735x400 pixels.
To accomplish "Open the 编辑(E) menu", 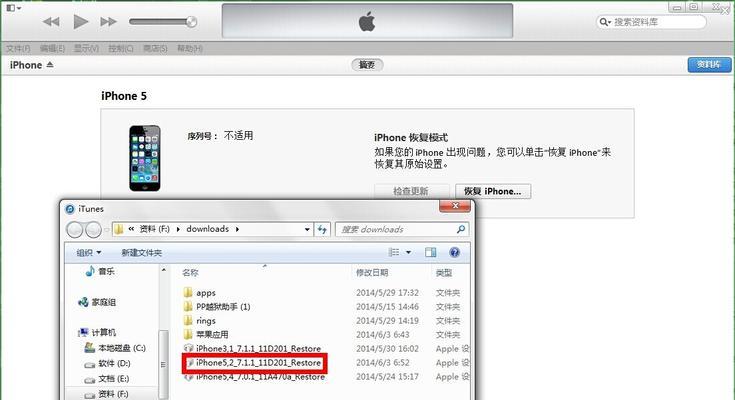I will 52,48.
